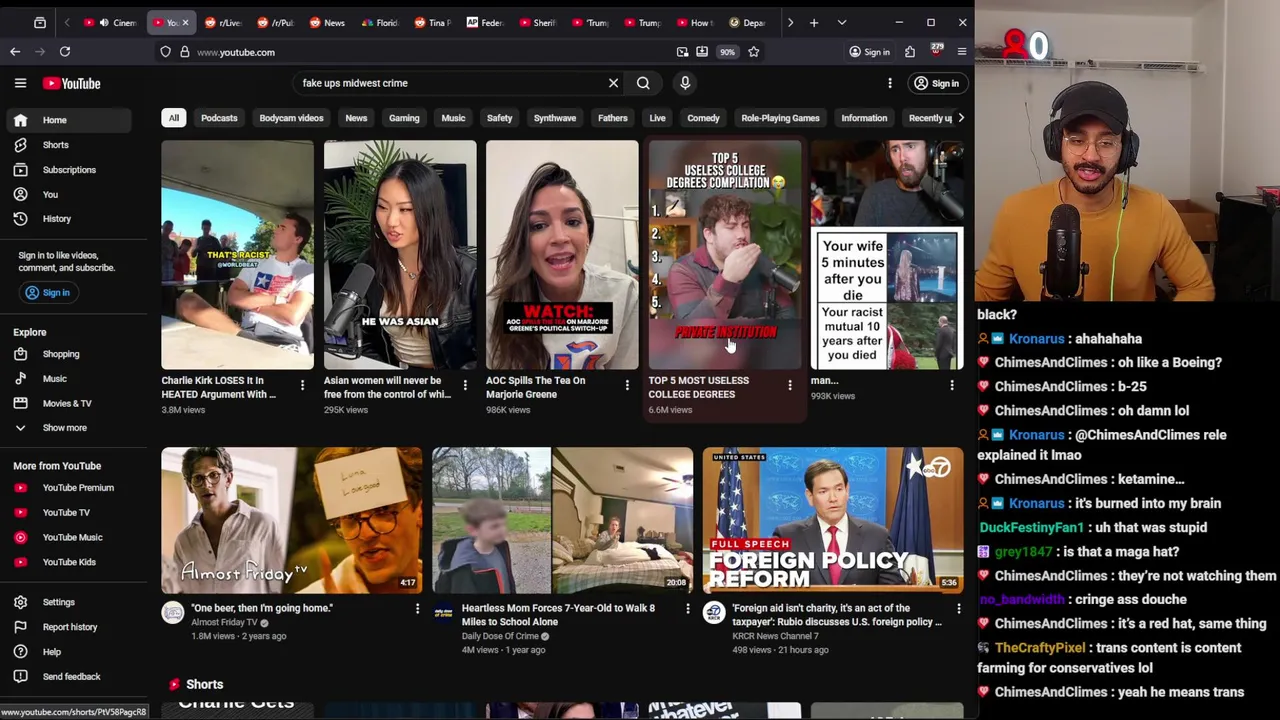Screen dimensions: 1280x720
Task: Go back with the browser back arrow
Action: [15, 52]
